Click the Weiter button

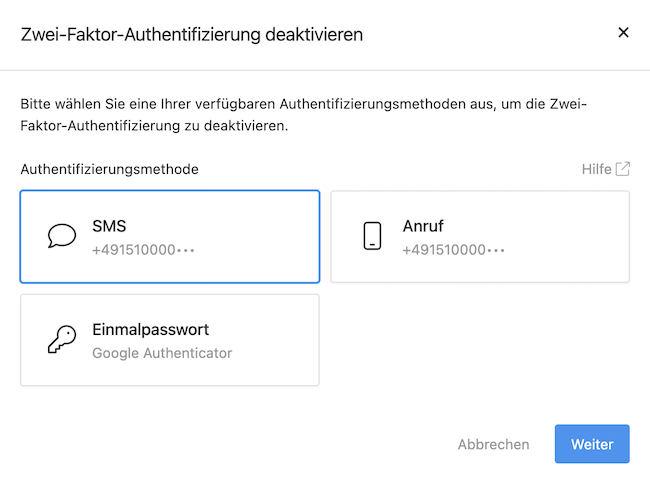[x=592, y=444]
